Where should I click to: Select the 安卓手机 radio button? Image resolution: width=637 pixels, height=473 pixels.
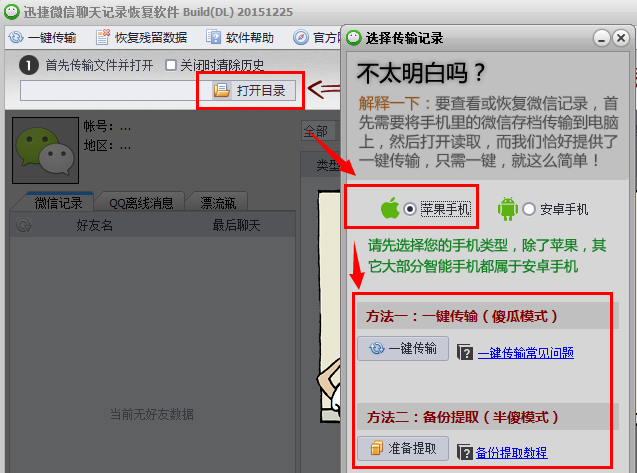[x=529, y=209]
